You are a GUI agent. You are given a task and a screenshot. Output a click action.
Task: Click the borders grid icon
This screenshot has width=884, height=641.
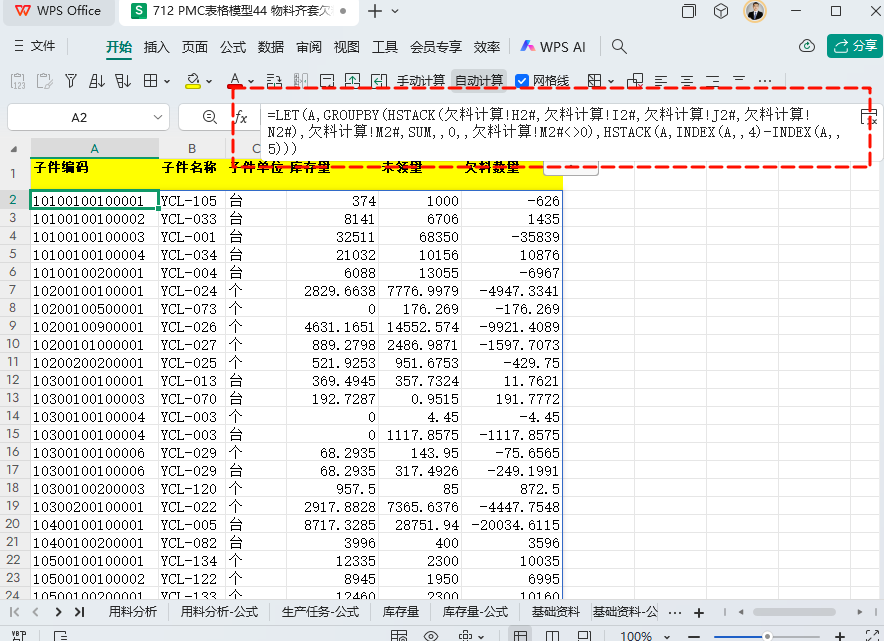(151, 81)
